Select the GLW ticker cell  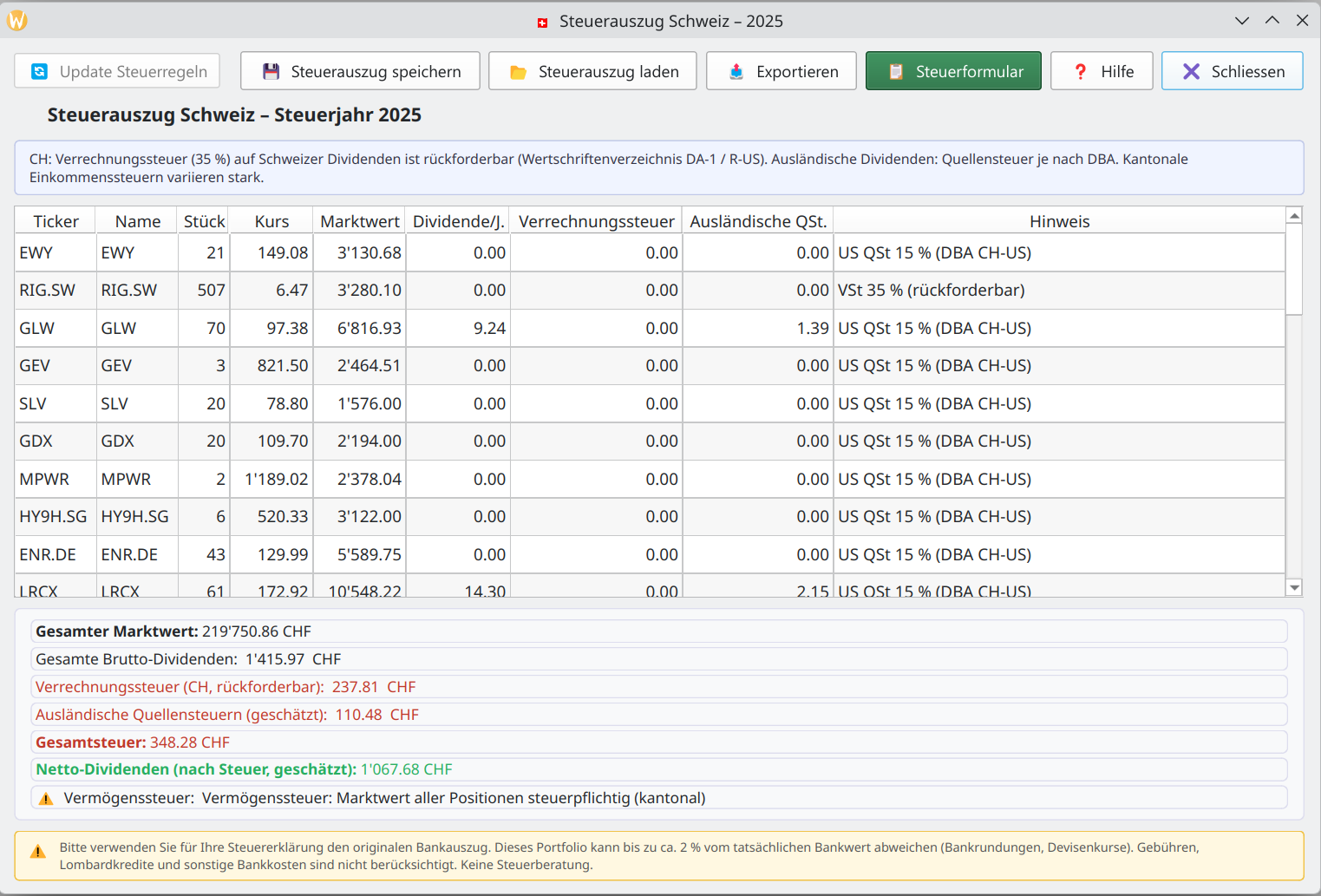(56, 328)
